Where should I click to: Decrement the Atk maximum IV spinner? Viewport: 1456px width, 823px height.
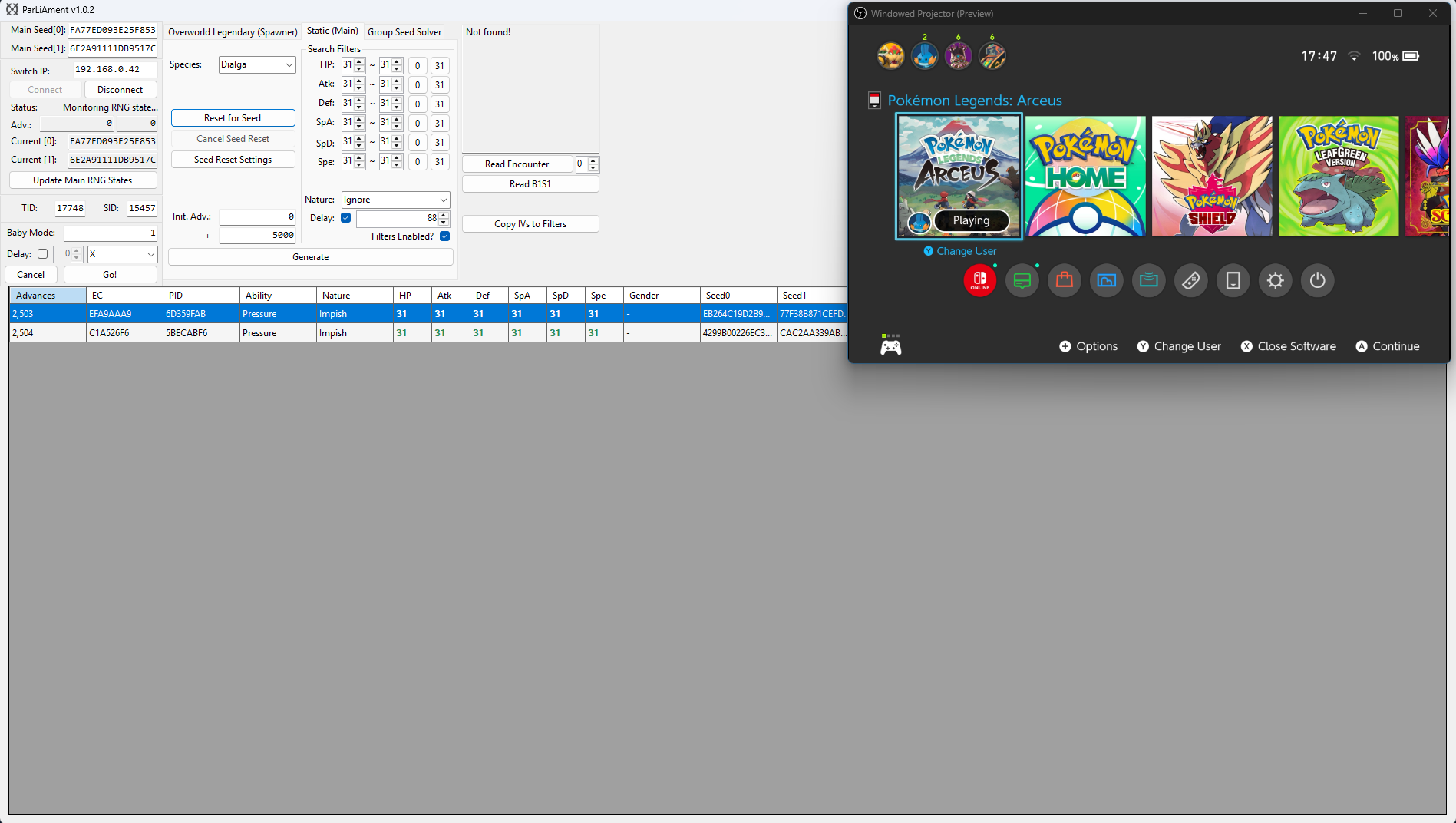point(397,88)
